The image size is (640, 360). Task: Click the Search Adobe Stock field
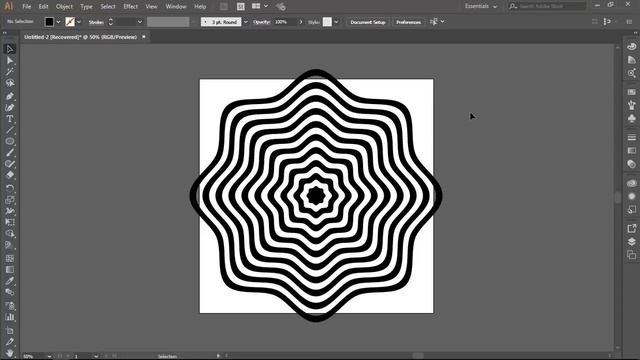(547, 6)
